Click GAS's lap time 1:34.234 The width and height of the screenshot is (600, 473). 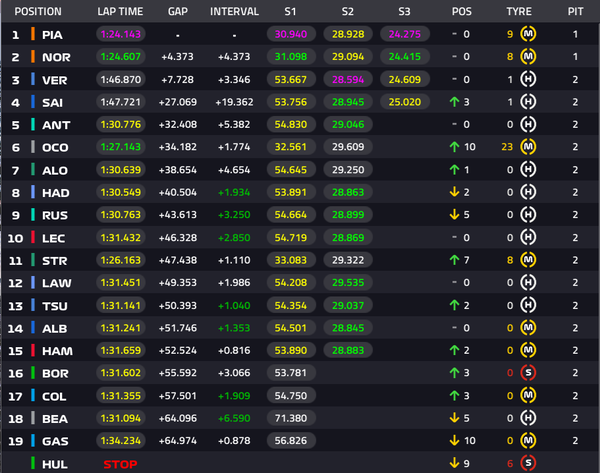121,440
